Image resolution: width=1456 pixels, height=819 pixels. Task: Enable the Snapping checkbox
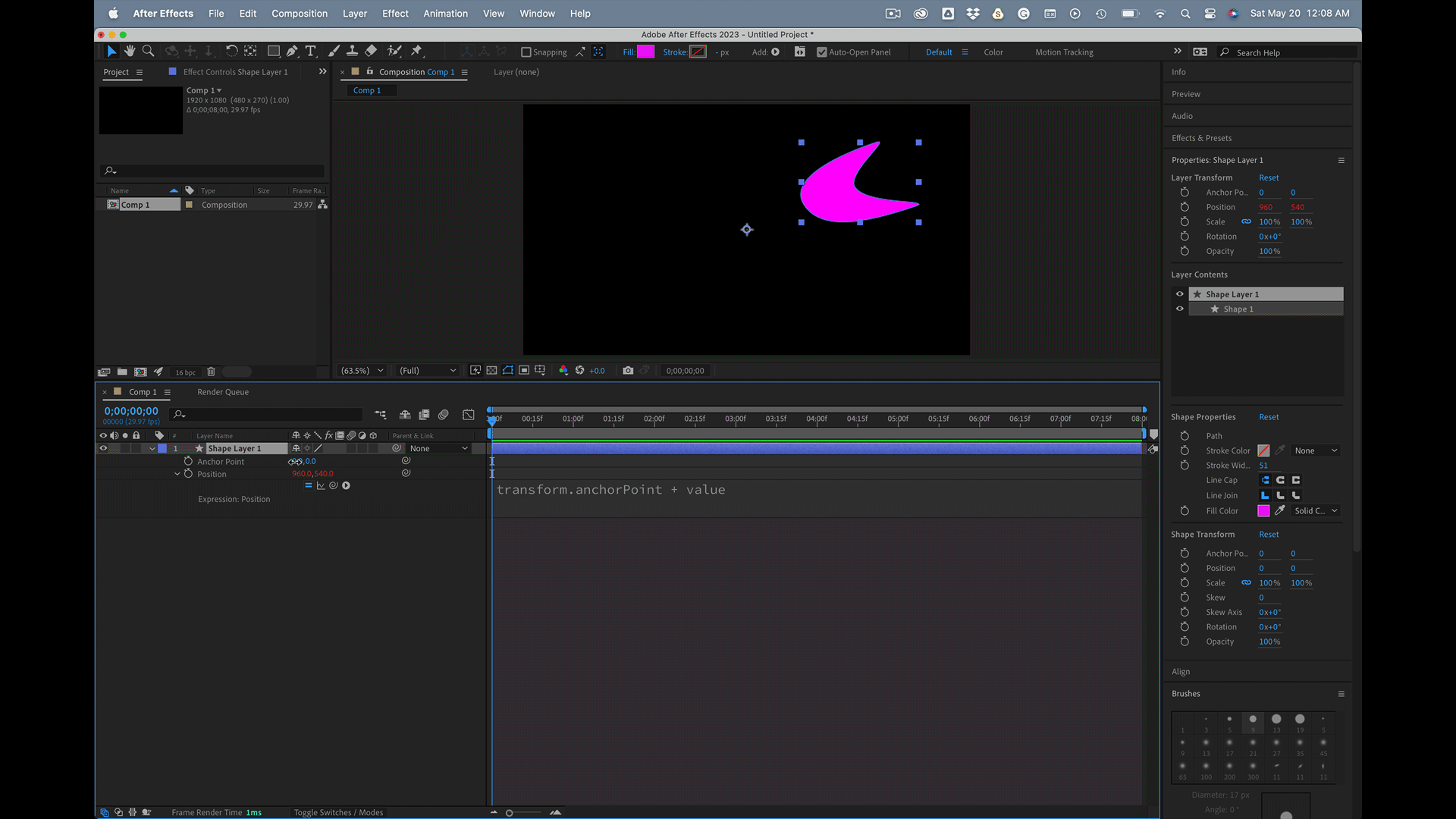click(526, 52)
